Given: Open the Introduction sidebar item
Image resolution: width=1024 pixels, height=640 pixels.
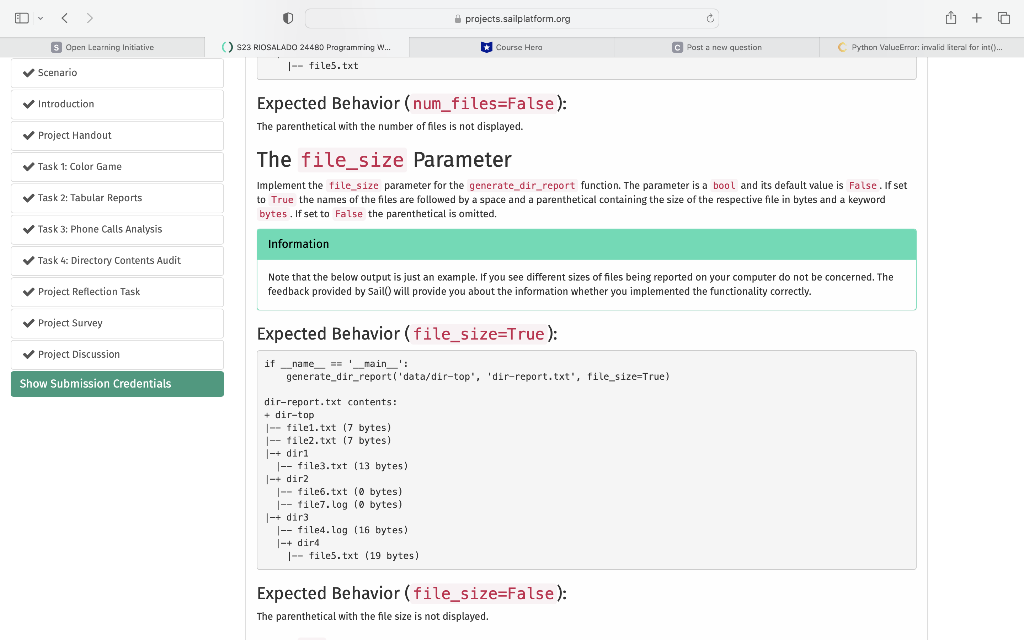Looking at the screenshot, I should (x=118, y=104).
